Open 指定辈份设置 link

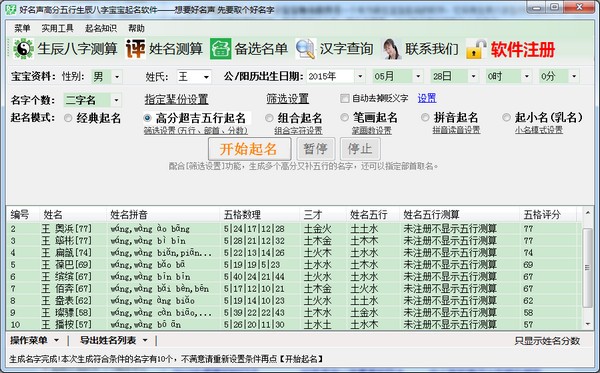click(x=176, y=99)
